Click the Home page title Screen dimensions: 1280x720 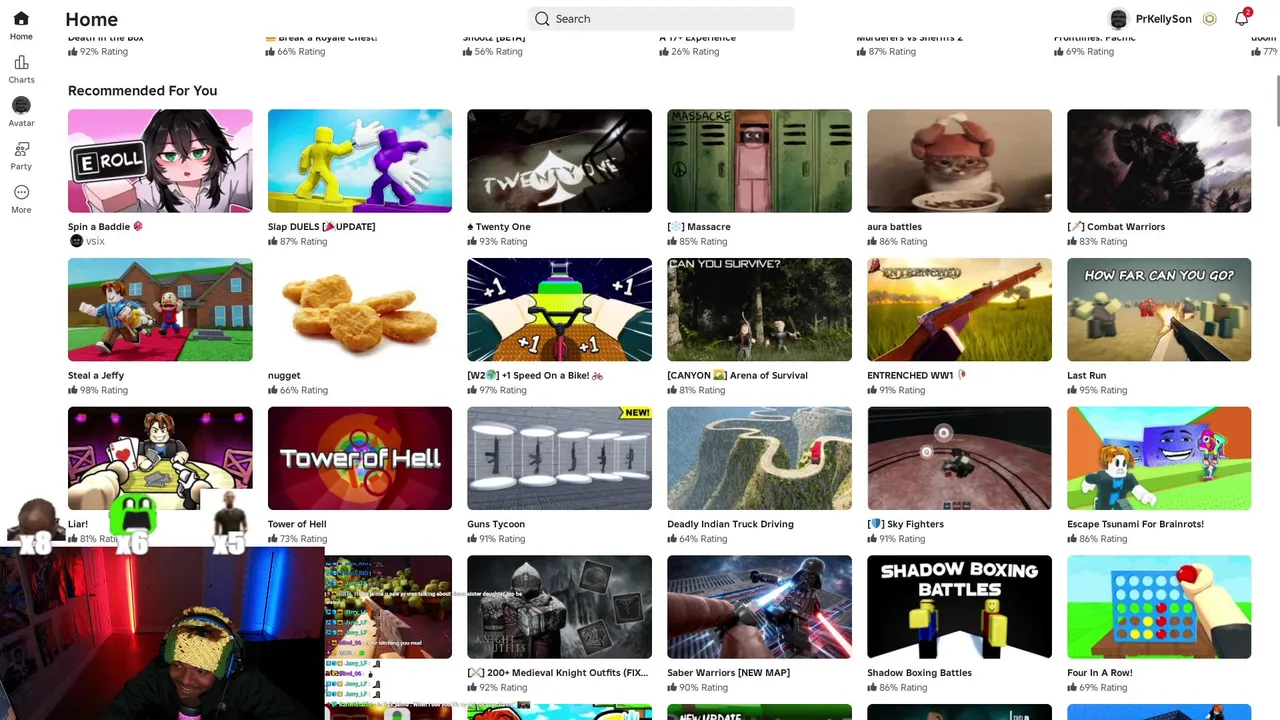point(91,19)
